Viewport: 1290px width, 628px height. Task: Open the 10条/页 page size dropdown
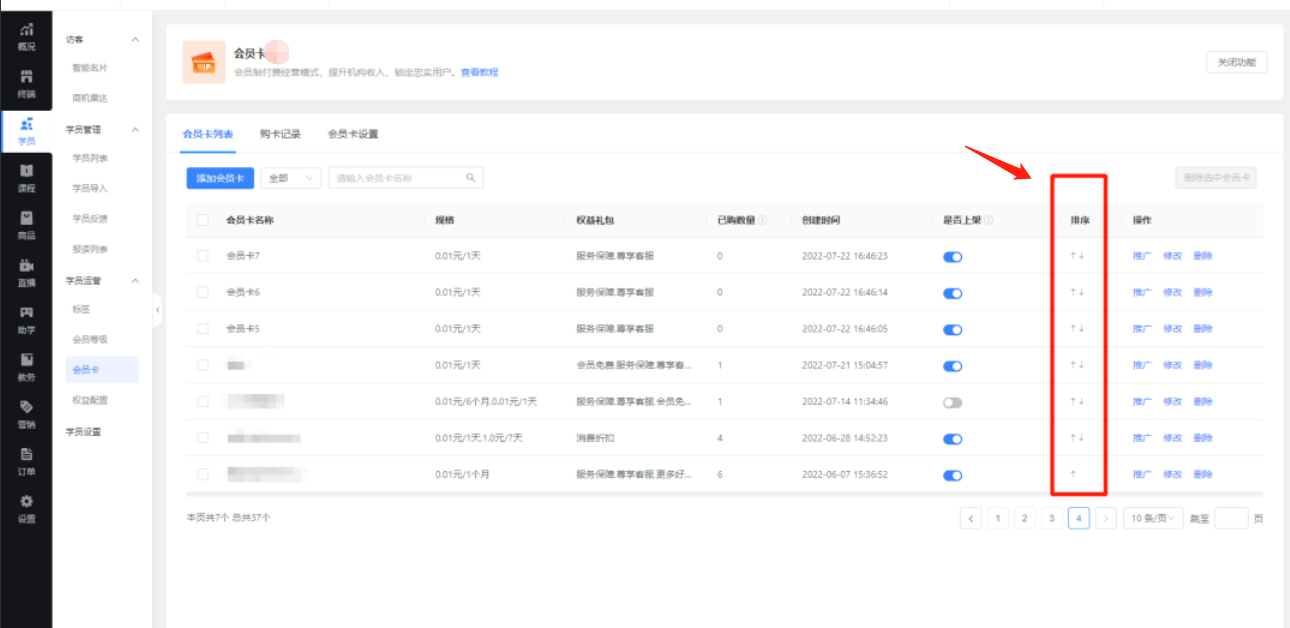point(1153,518)
